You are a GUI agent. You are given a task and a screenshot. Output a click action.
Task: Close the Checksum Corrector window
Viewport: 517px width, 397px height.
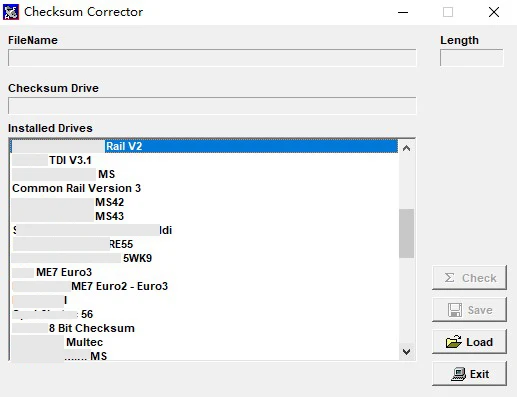(494, 12)
